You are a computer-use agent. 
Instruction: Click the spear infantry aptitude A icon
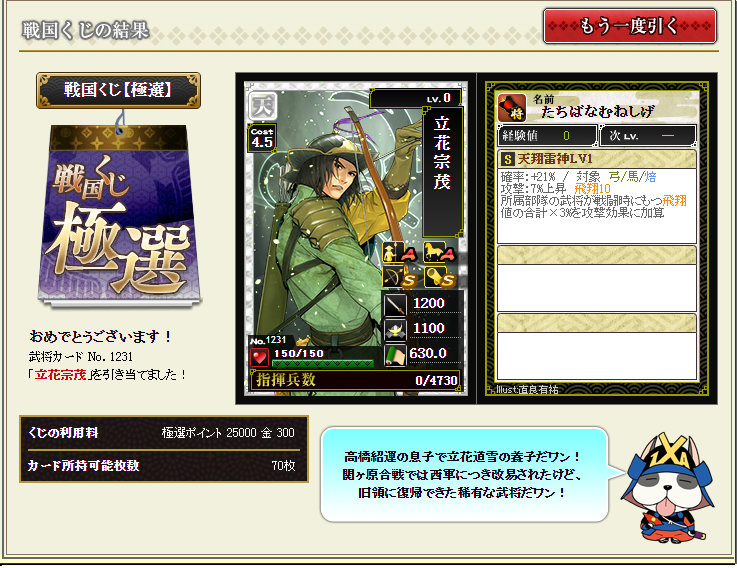click(400, 252)
